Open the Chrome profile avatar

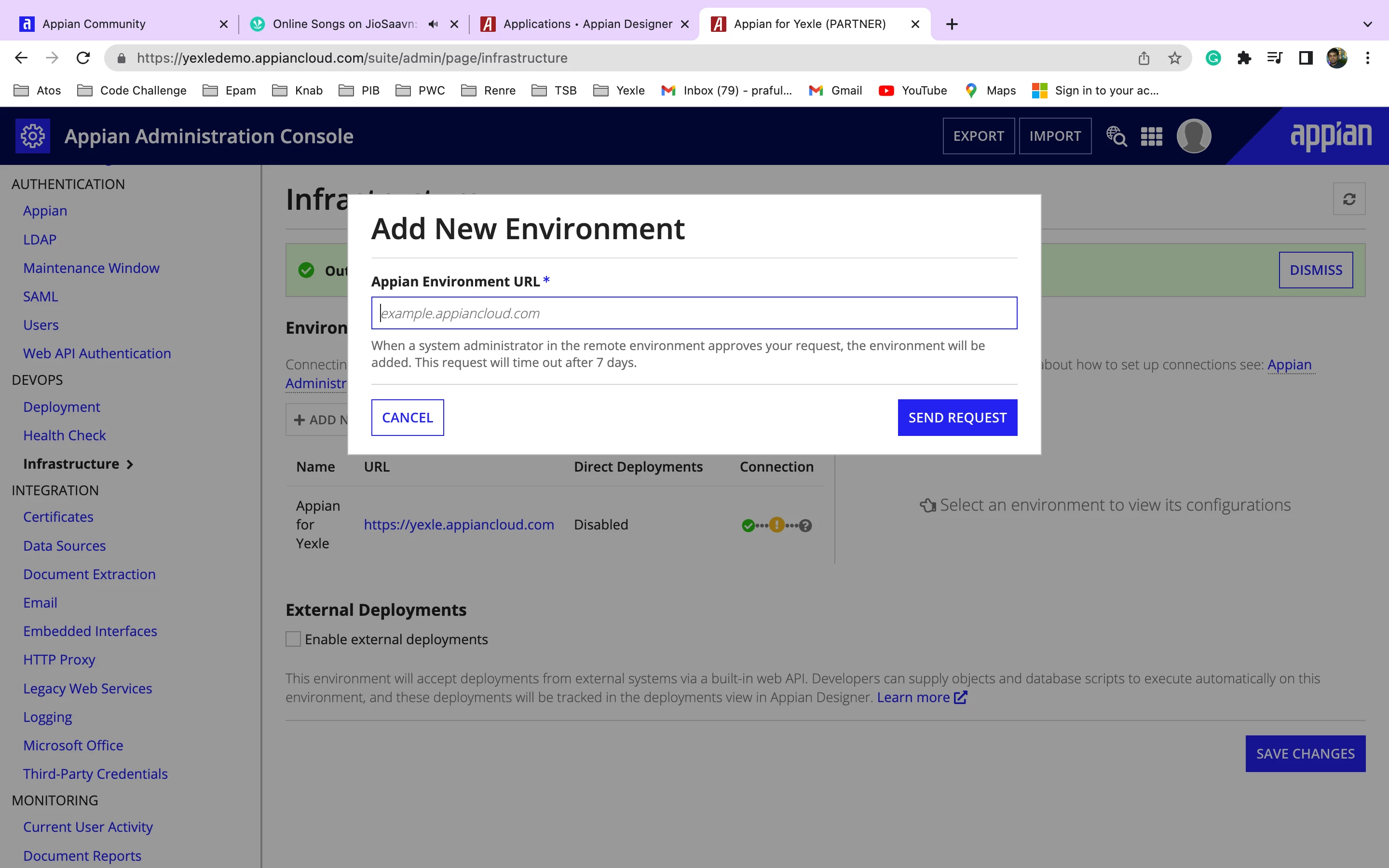point(1337,58)
